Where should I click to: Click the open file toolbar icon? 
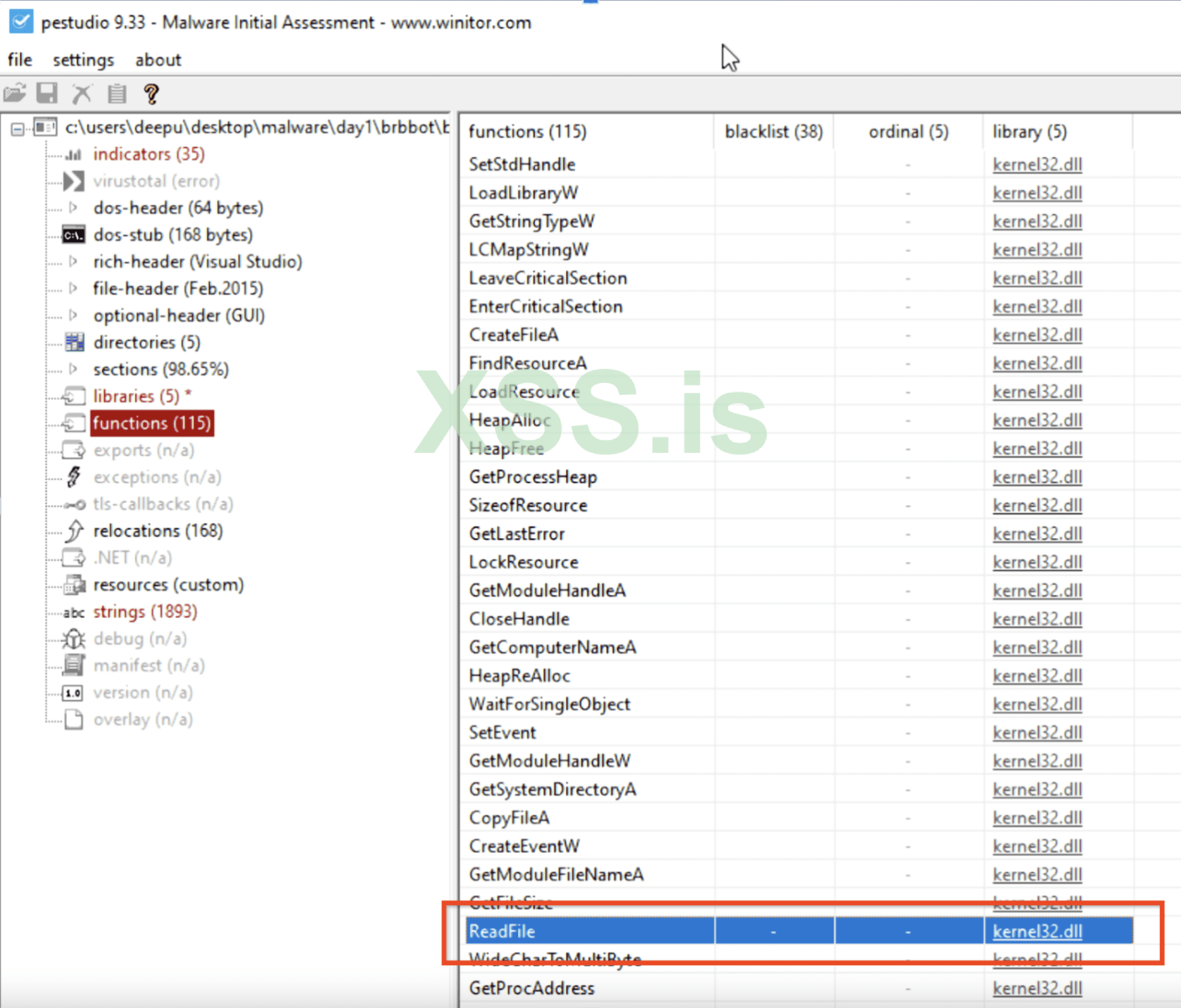[x=15, y=93]
